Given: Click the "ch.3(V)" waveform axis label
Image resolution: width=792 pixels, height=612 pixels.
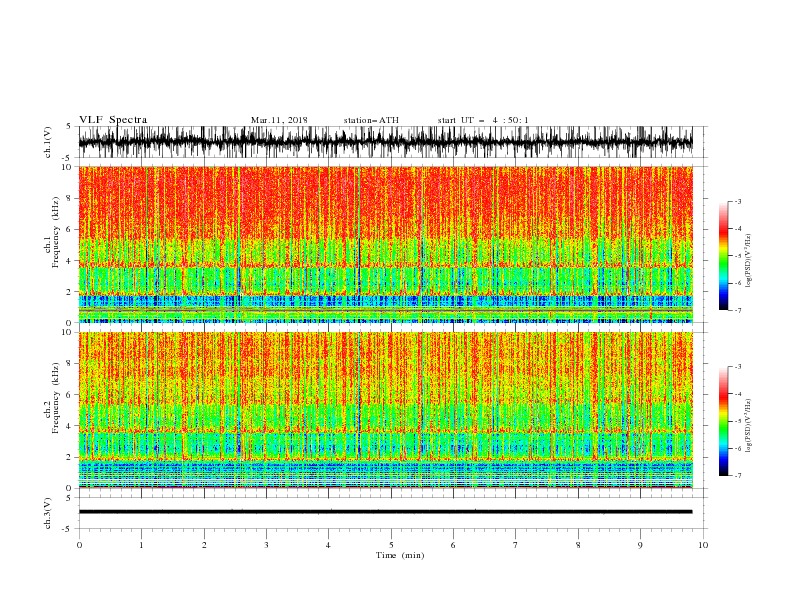Looking at the screenshot, I should tap(48, 513).
